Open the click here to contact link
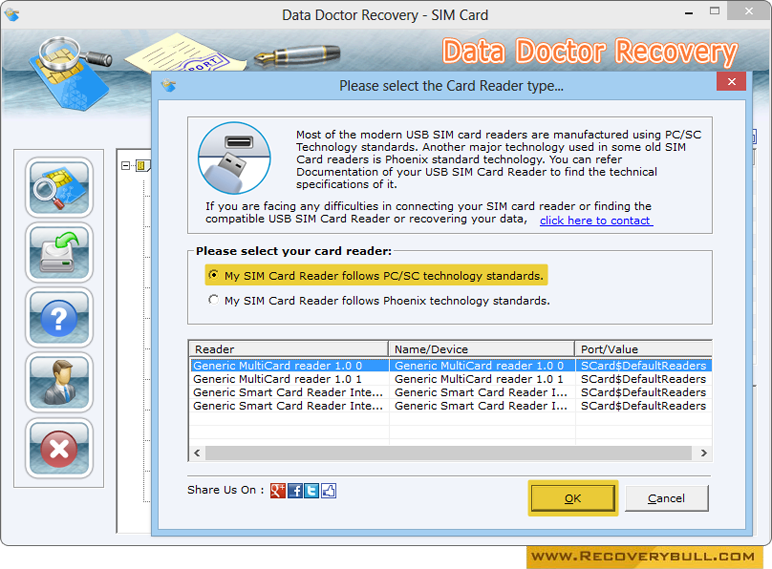Image resolution: width=772 pixels, height=569 pixels. [596, 221]
